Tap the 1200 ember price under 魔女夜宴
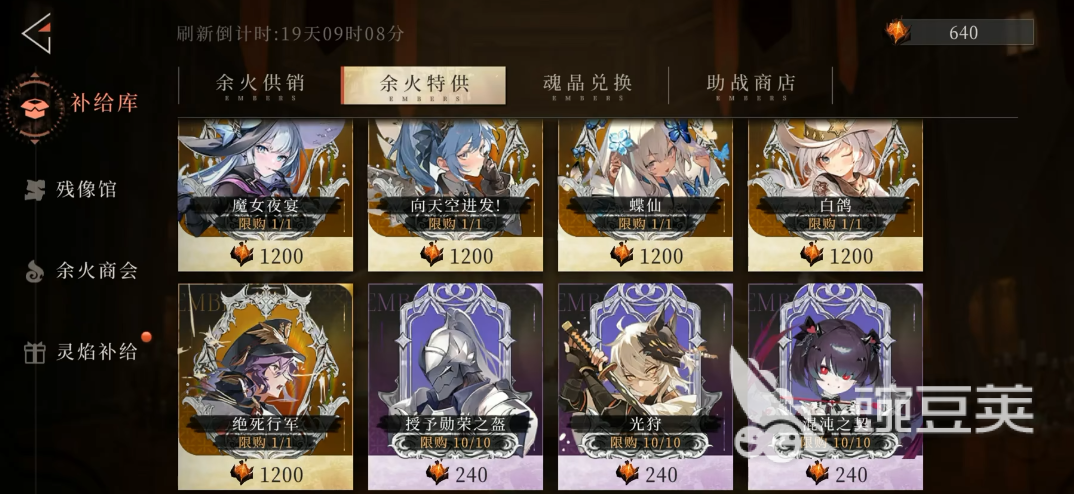1074x494 pixels. coord(266,255)
